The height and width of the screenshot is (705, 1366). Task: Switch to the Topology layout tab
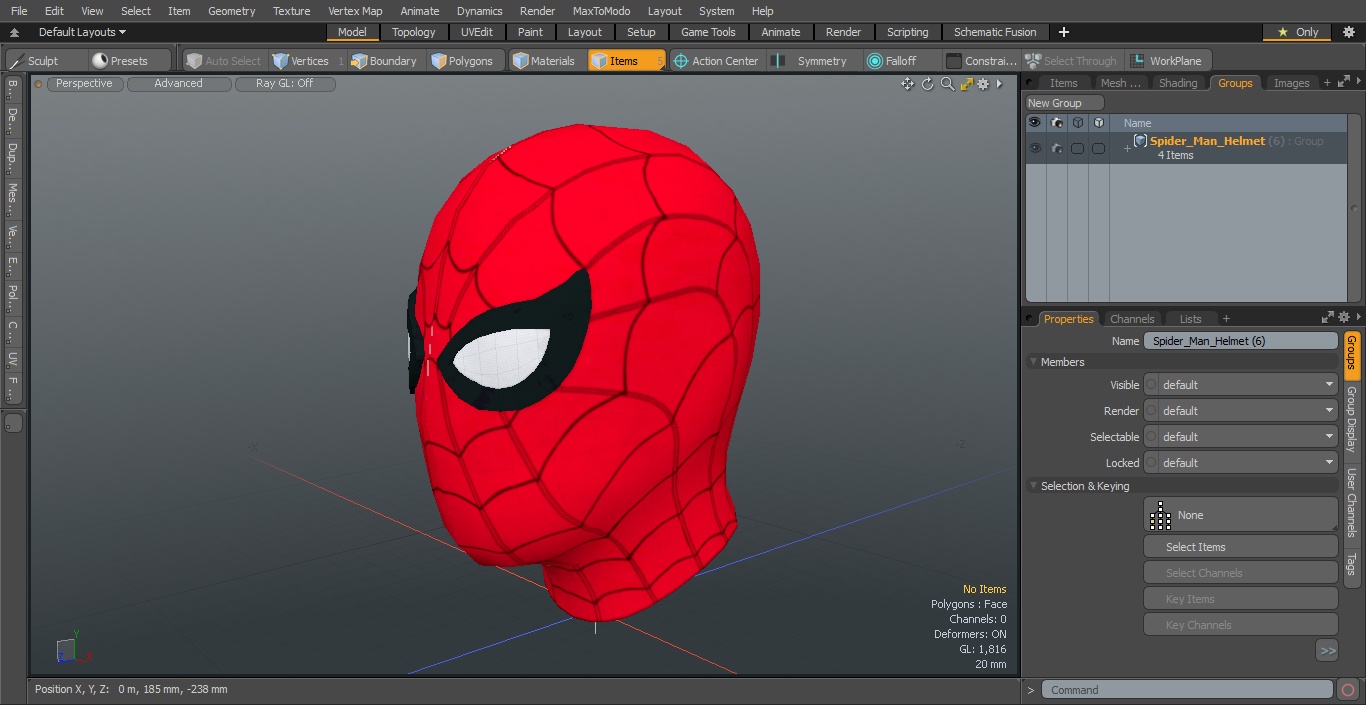point(414,32)
